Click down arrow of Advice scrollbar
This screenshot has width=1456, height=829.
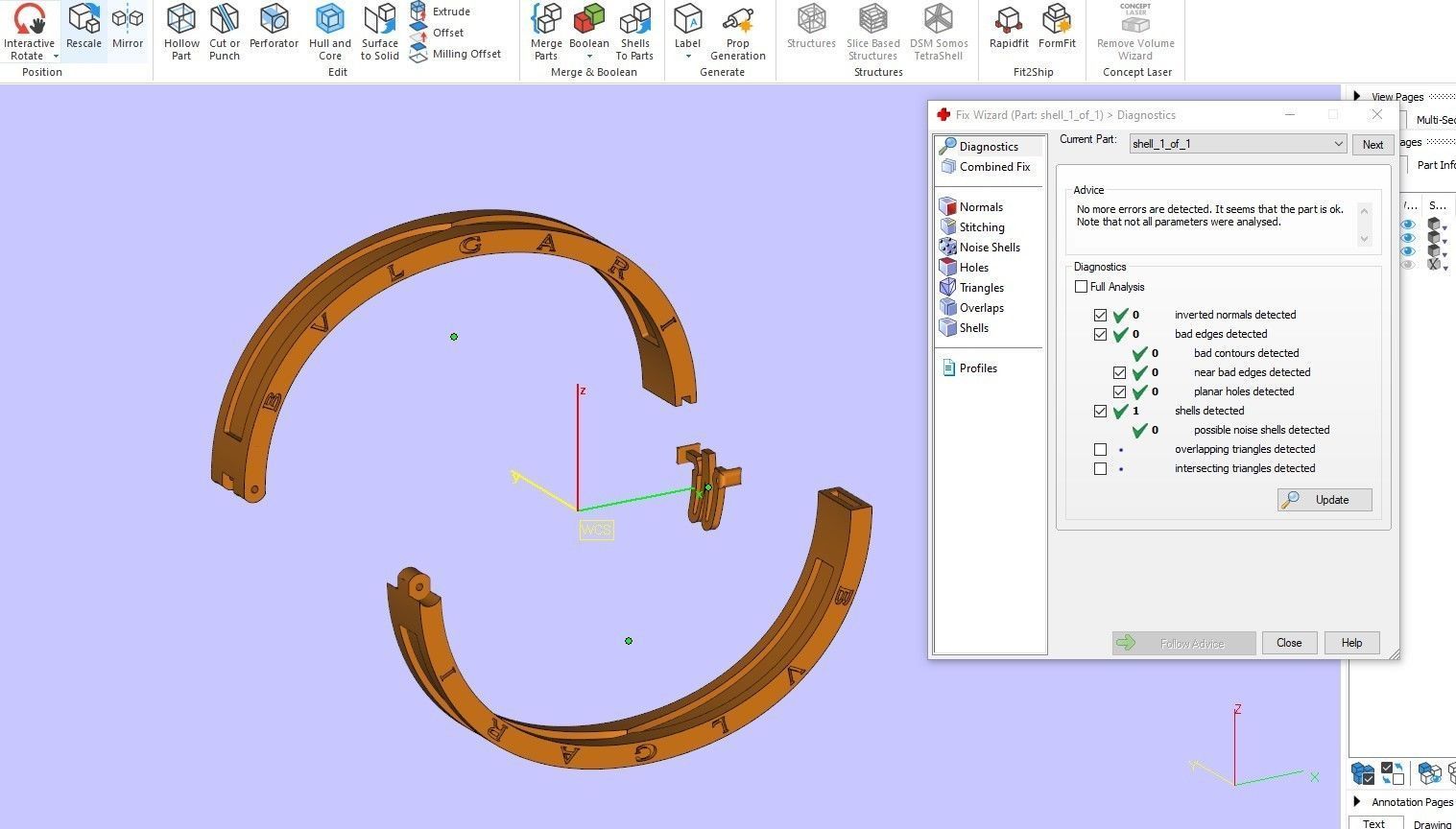coord(1364,240)
